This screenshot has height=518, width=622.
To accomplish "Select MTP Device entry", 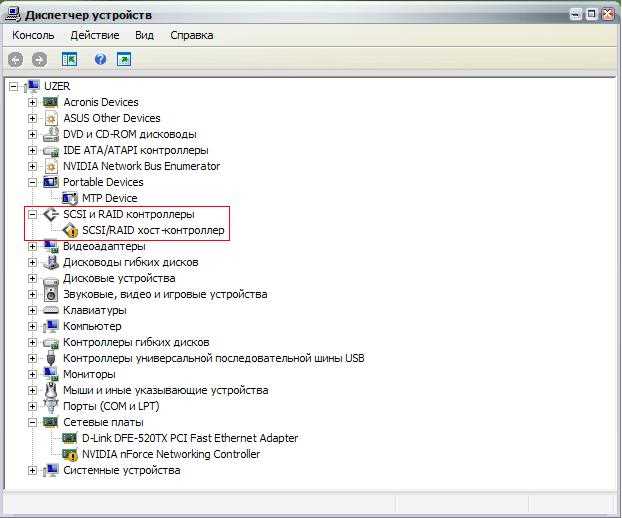I will tap(109, 198).
